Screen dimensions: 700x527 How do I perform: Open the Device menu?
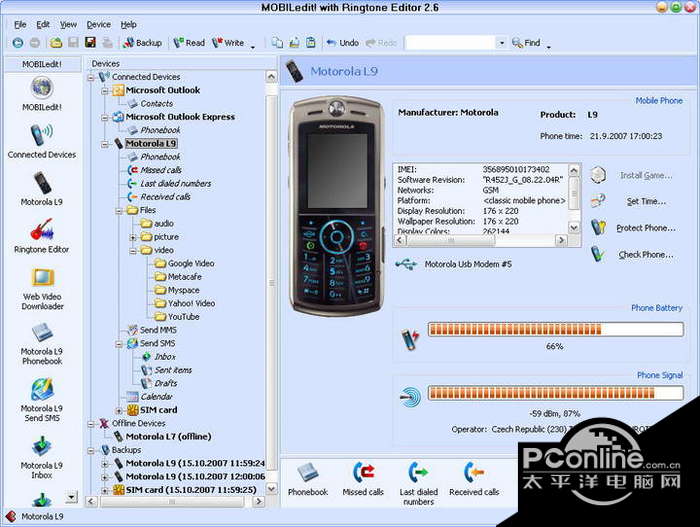99,25
